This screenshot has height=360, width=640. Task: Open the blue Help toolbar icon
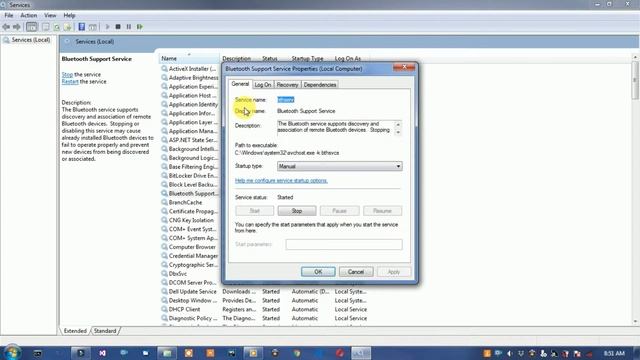point(82,27)
